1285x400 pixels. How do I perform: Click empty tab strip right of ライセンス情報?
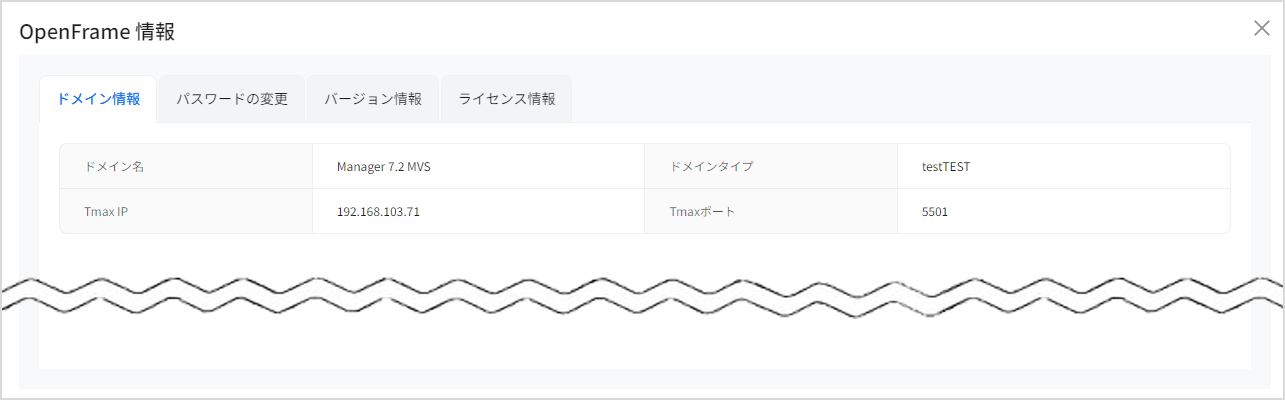pos(900,99)
